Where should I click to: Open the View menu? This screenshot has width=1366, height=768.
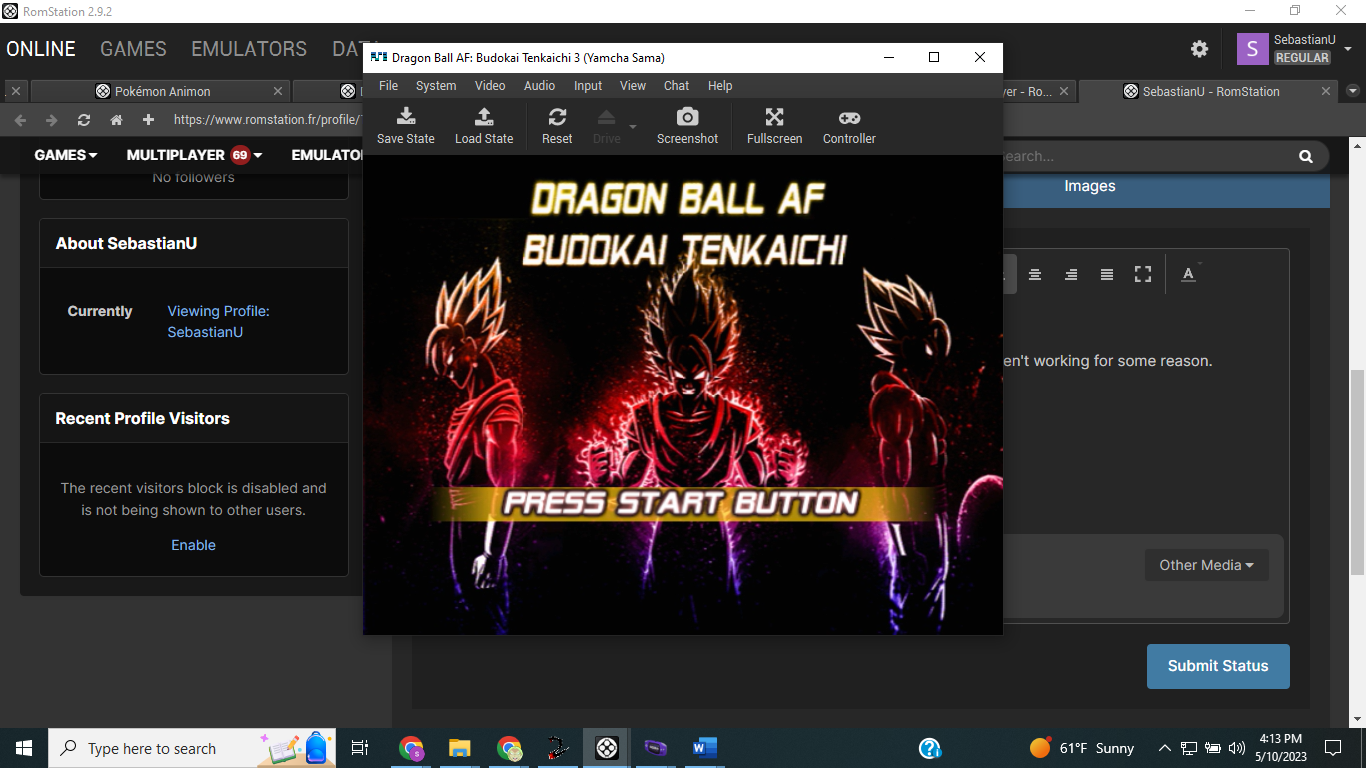[x=633, y=86]
